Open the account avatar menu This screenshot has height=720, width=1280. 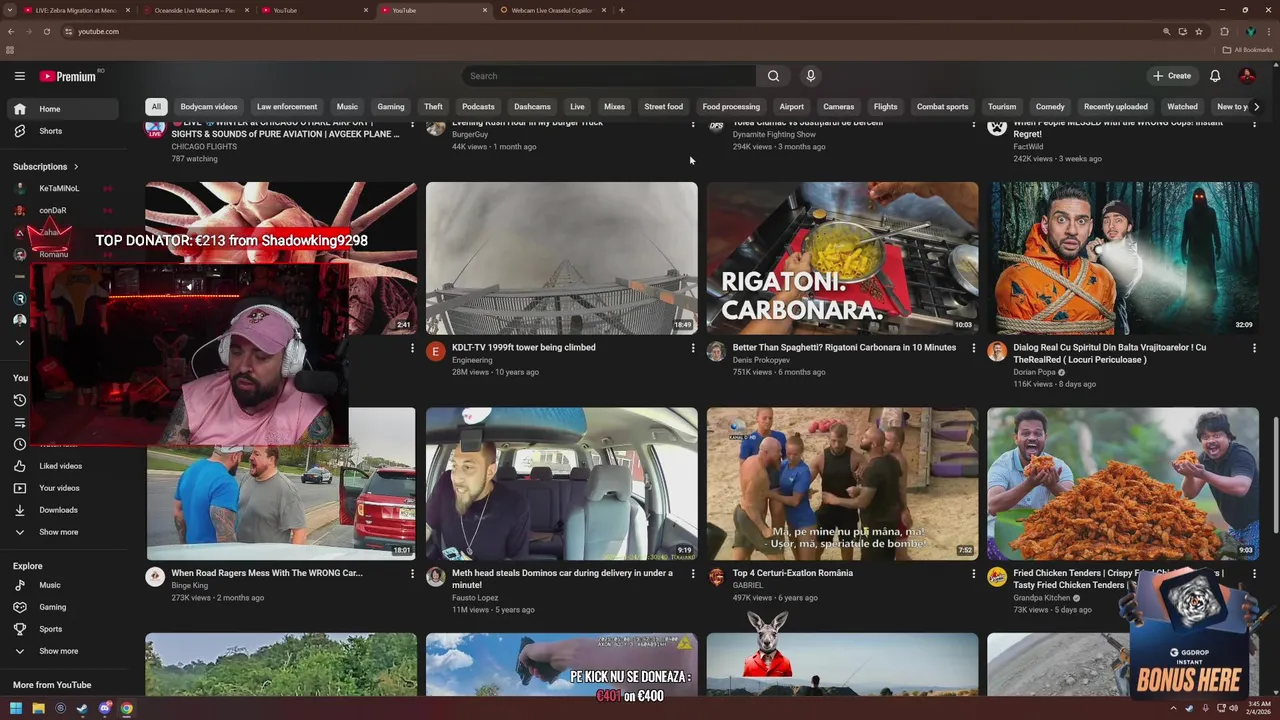[1247, 76]
